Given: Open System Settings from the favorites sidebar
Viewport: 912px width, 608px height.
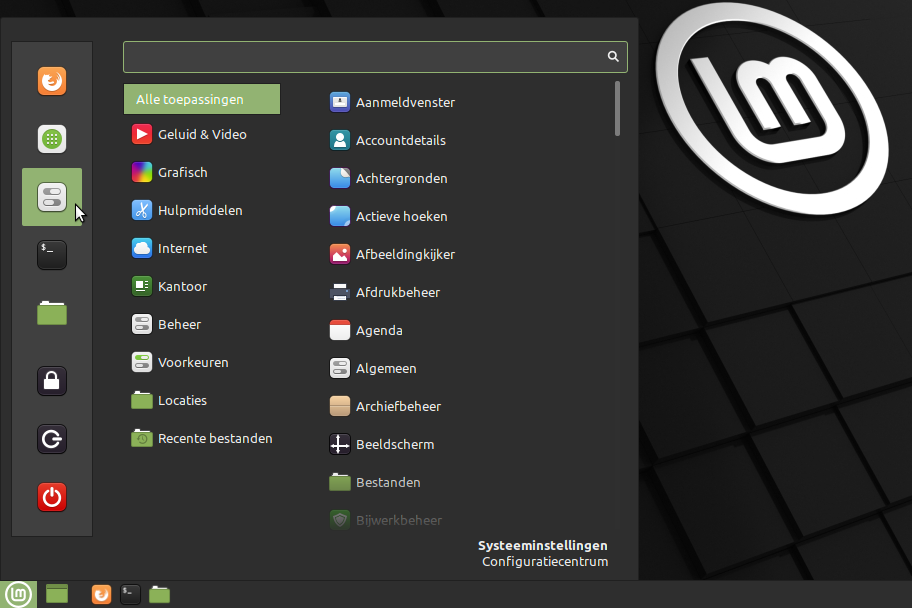Looking at the screenshot, I should (x=52, y=197).
